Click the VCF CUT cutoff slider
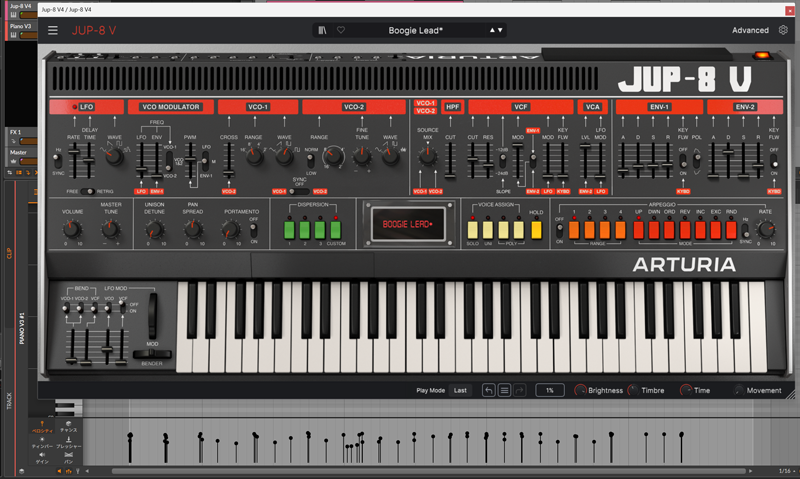Screen dimensions: 800x479 click(472, 160)
